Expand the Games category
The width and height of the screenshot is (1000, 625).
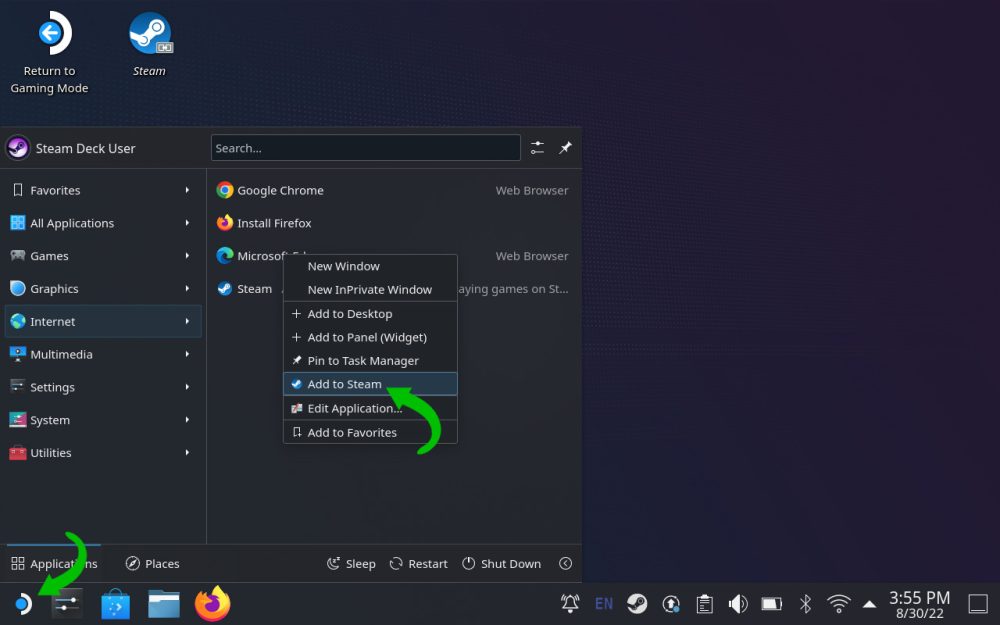[x=102, y=256]
